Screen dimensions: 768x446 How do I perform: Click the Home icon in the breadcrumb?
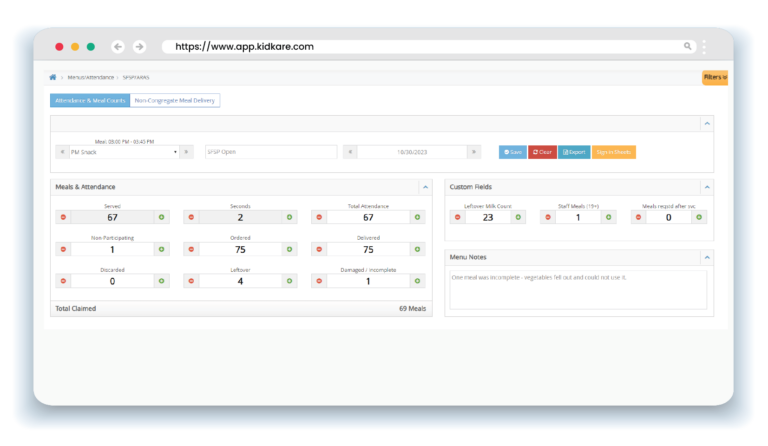coord(53,77)
